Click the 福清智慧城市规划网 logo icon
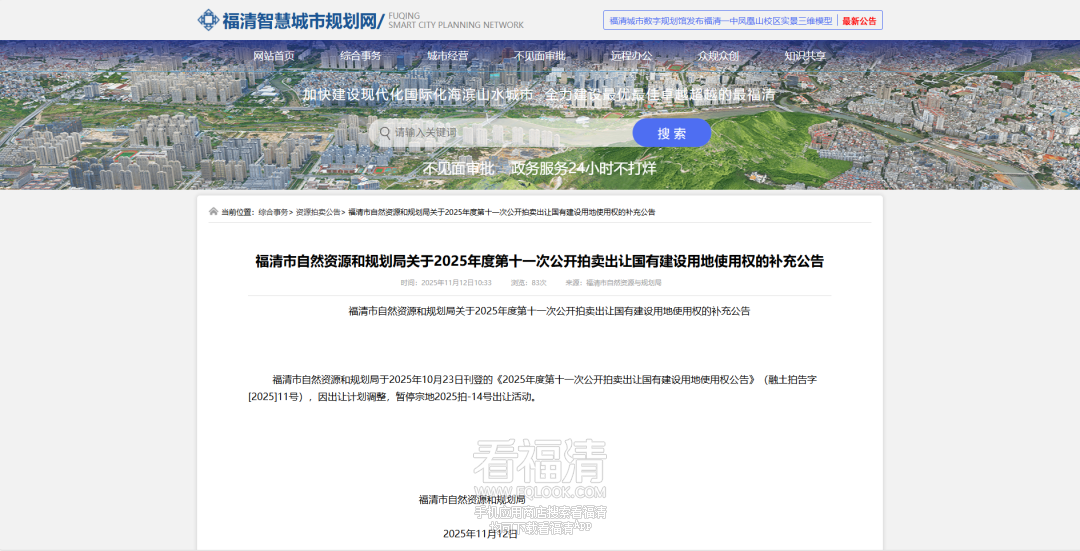The width and height of the screenshot is (1080, 551). tap(208, 20)
